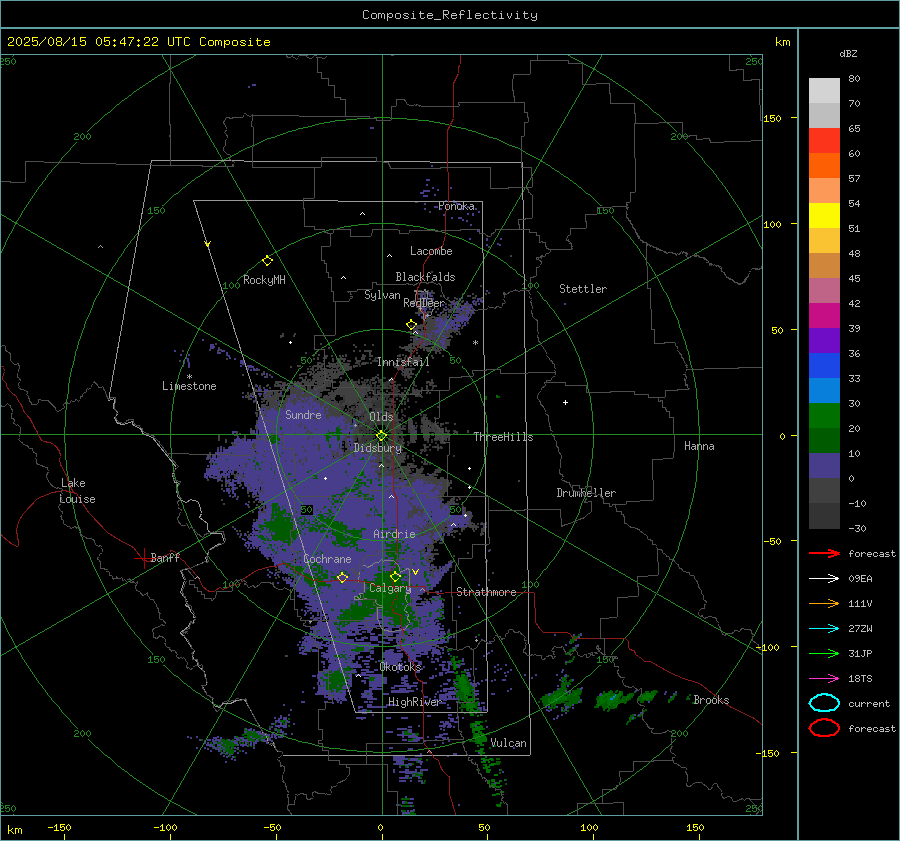Screen dimensions: 900x841
Task: Select the Lacombe label
Action: (431, 251)
